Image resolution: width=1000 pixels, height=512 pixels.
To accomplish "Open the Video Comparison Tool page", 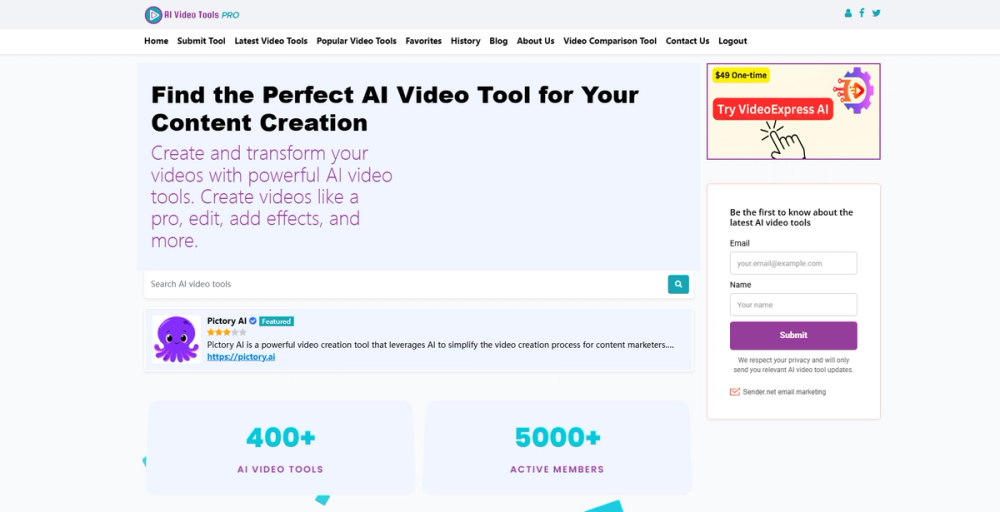I will (610, 41).
